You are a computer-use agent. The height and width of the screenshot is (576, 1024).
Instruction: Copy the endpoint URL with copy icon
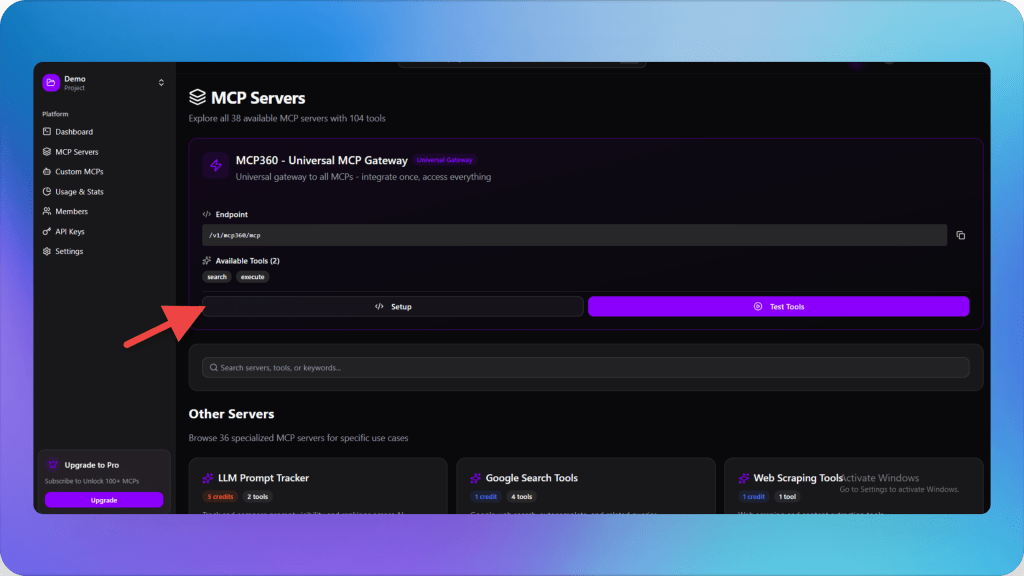(x=961, y=235)
